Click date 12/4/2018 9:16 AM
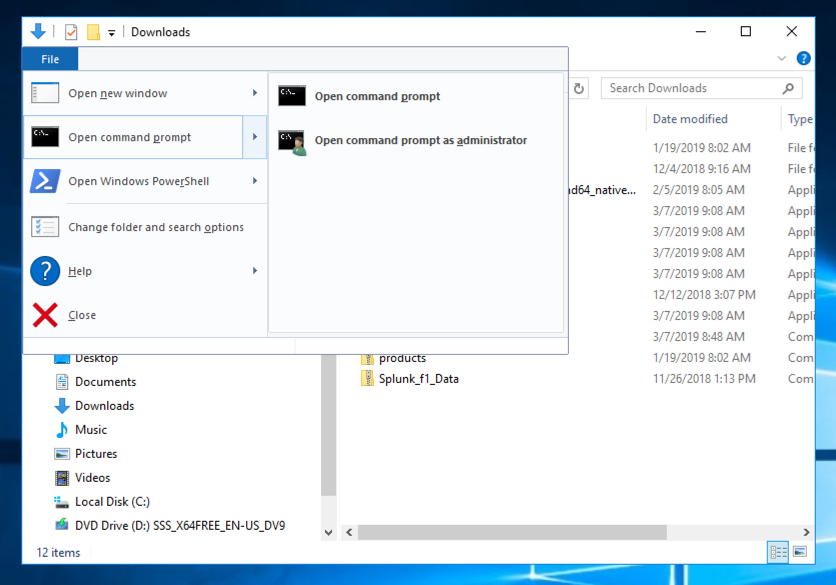Image resolution: width=836 pixels, height=585 pixels. coord(702,169)
